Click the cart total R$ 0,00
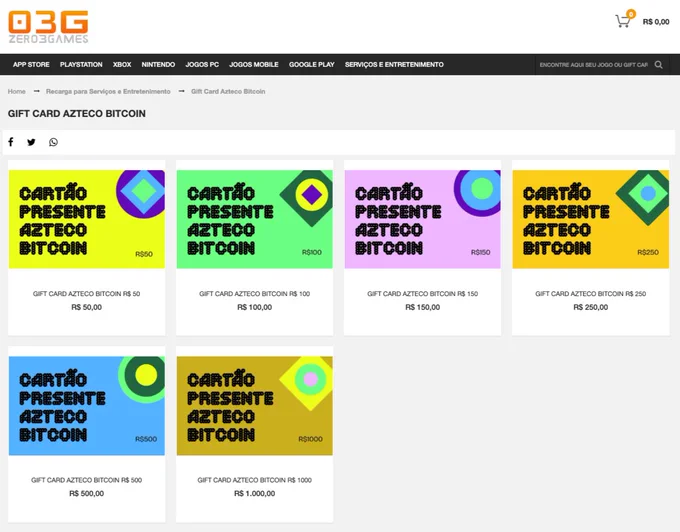This screenshot has height=532, width=680. (656, 22)
